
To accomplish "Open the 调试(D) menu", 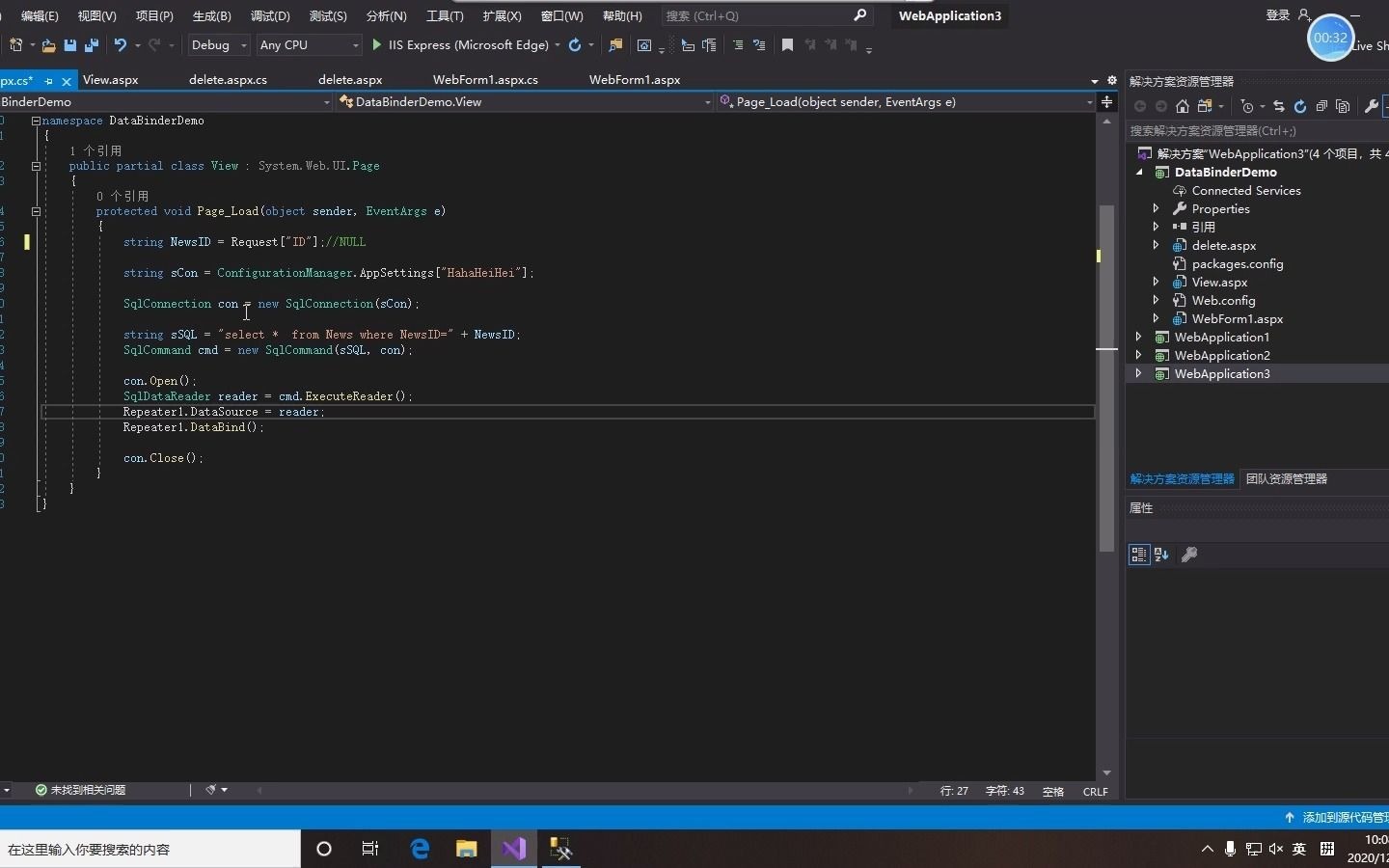I will point(271,15).
